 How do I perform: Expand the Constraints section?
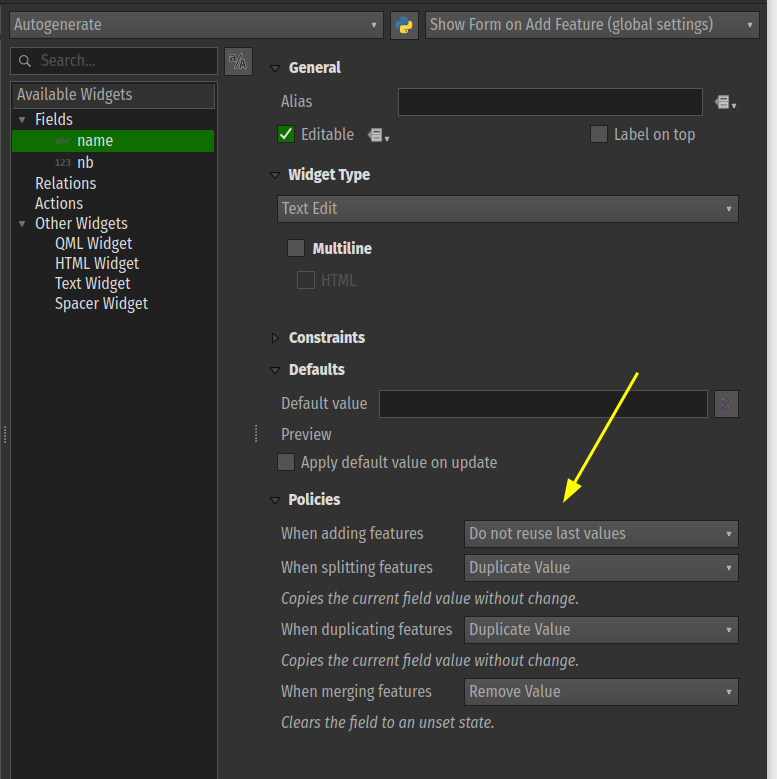coord(276,338)
